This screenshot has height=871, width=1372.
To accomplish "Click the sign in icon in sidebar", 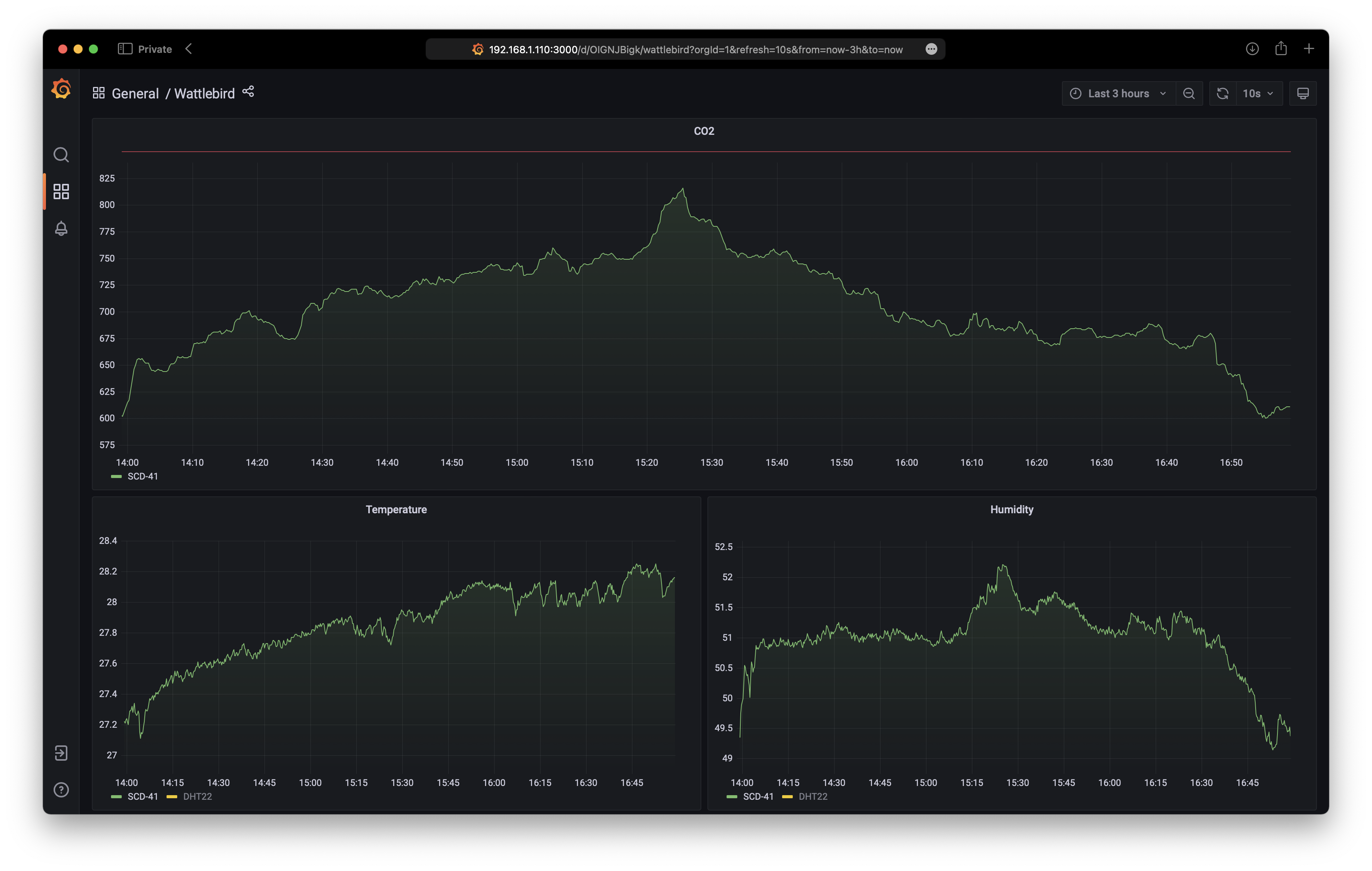I will (61, 753).
